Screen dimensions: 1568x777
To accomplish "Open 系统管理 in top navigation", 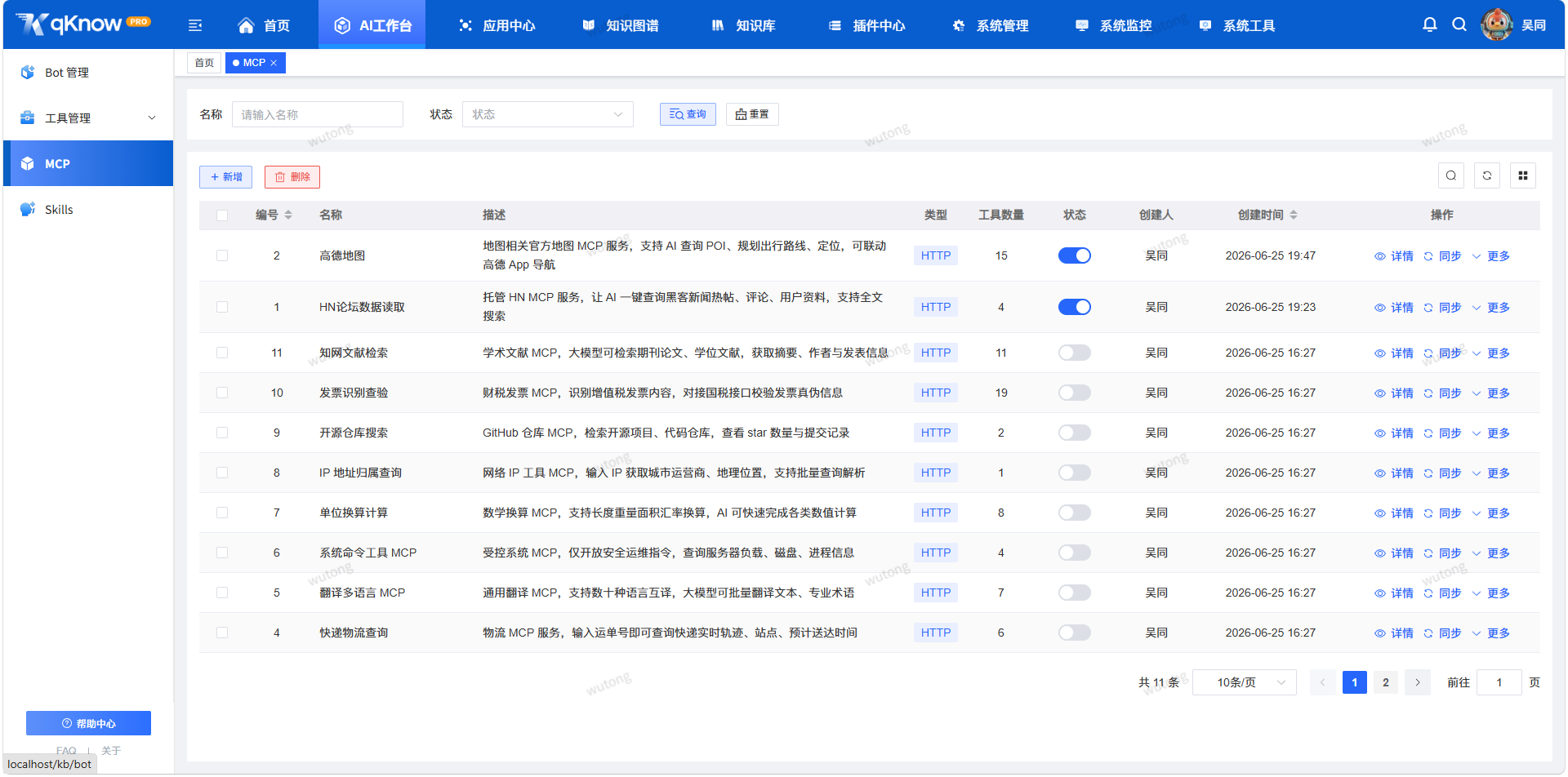I will (x=991, y=25).
